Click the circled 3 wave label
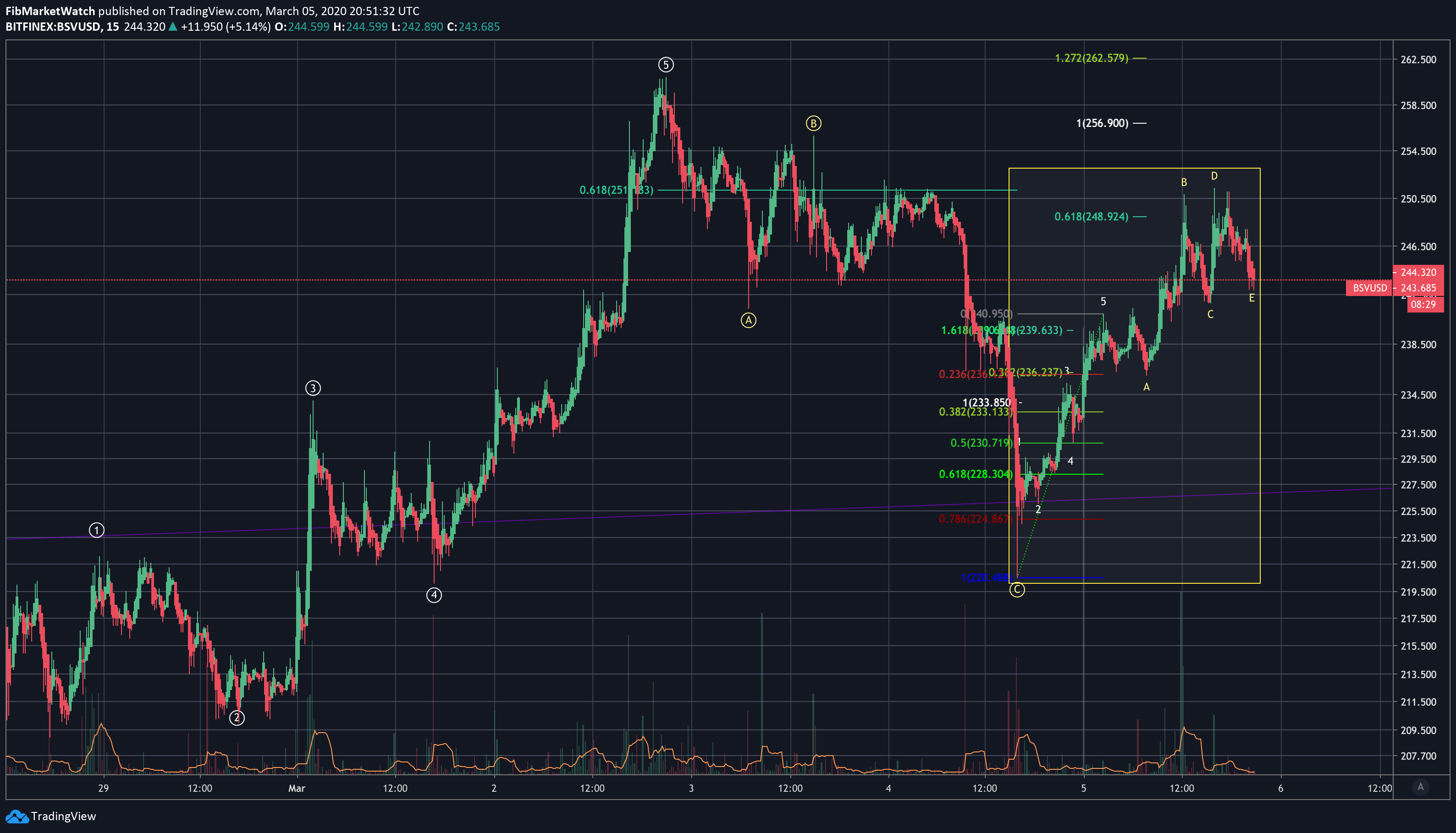The height and width of the screenshot is (833, 1456). [x=313, y=389]
